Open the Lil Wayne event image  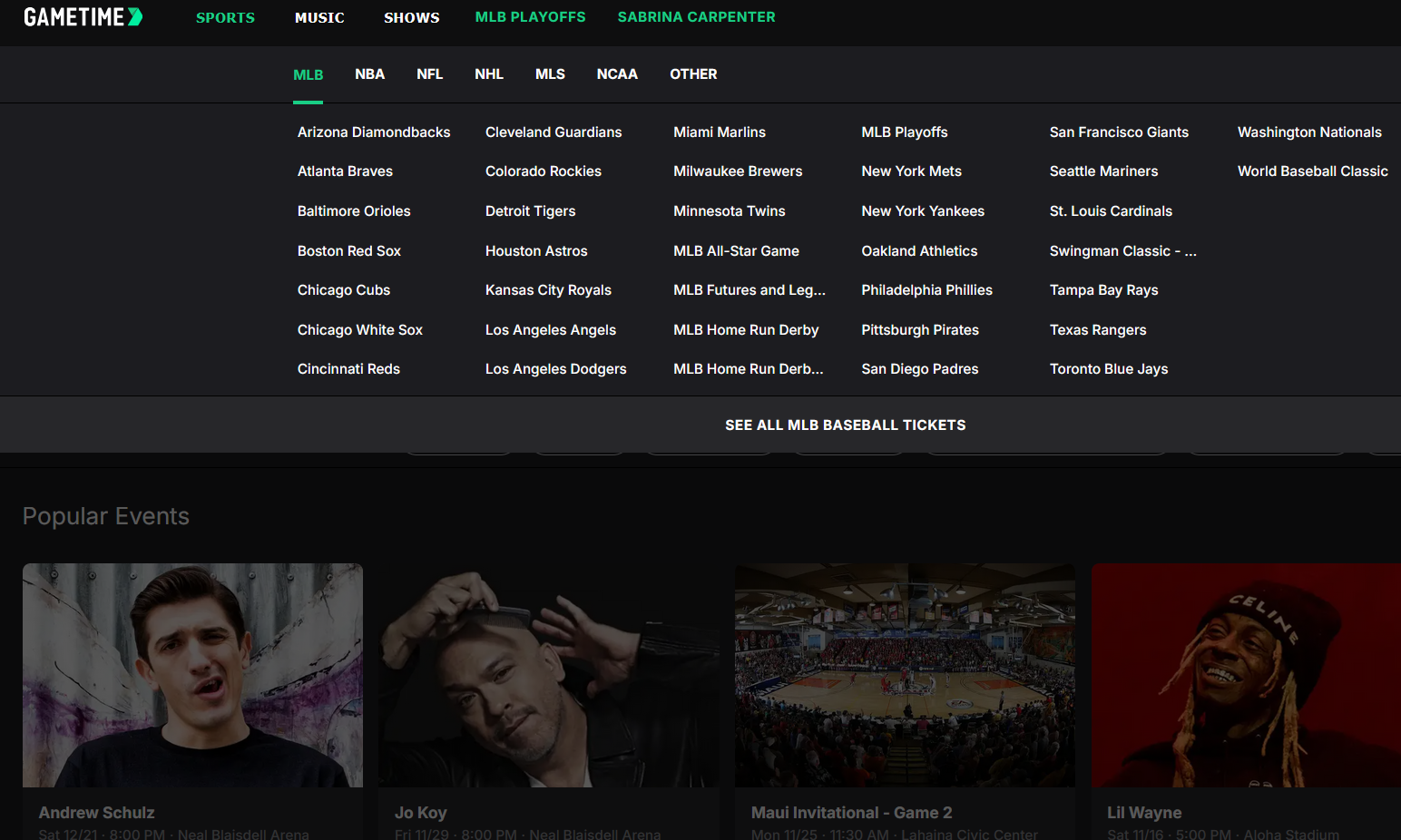click(1246, 675)
